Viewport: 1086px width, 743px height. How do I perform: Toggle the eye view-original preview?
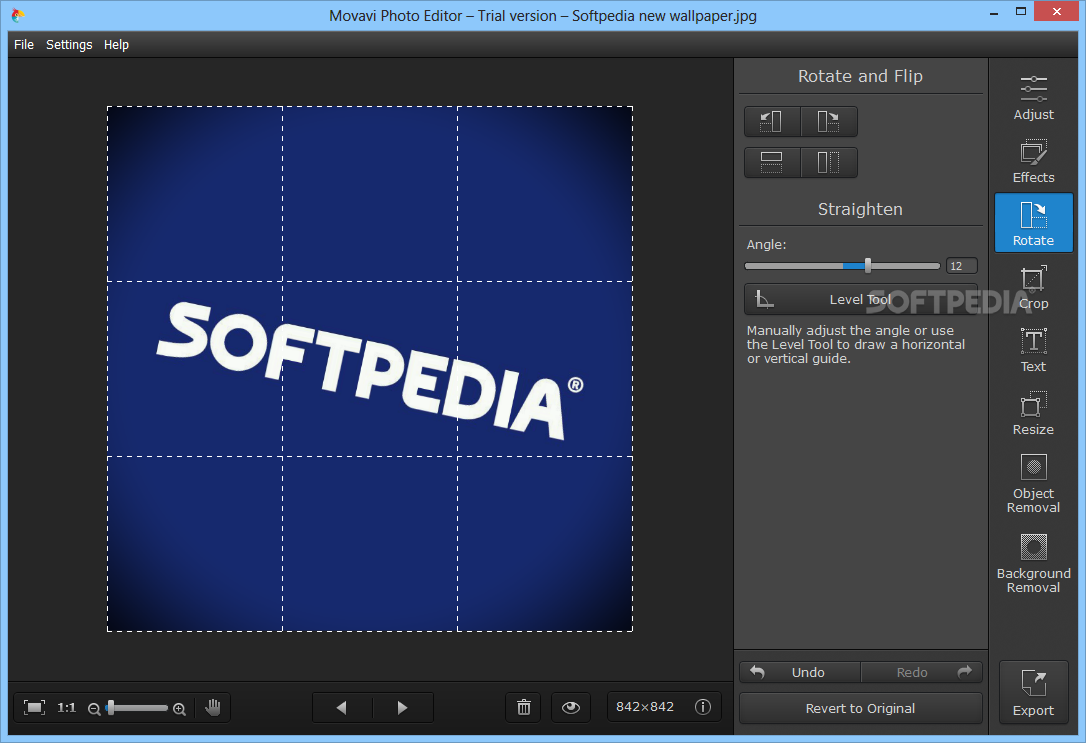(x=571, y=707)
